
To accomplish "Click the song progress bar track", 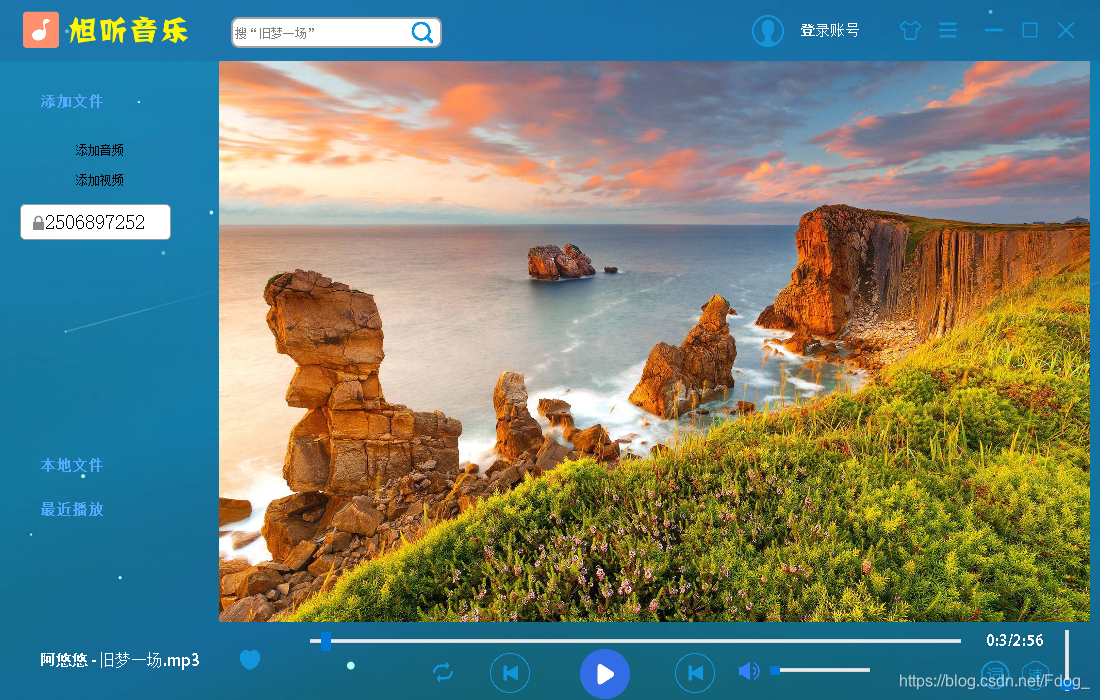I will pos(636,641).
